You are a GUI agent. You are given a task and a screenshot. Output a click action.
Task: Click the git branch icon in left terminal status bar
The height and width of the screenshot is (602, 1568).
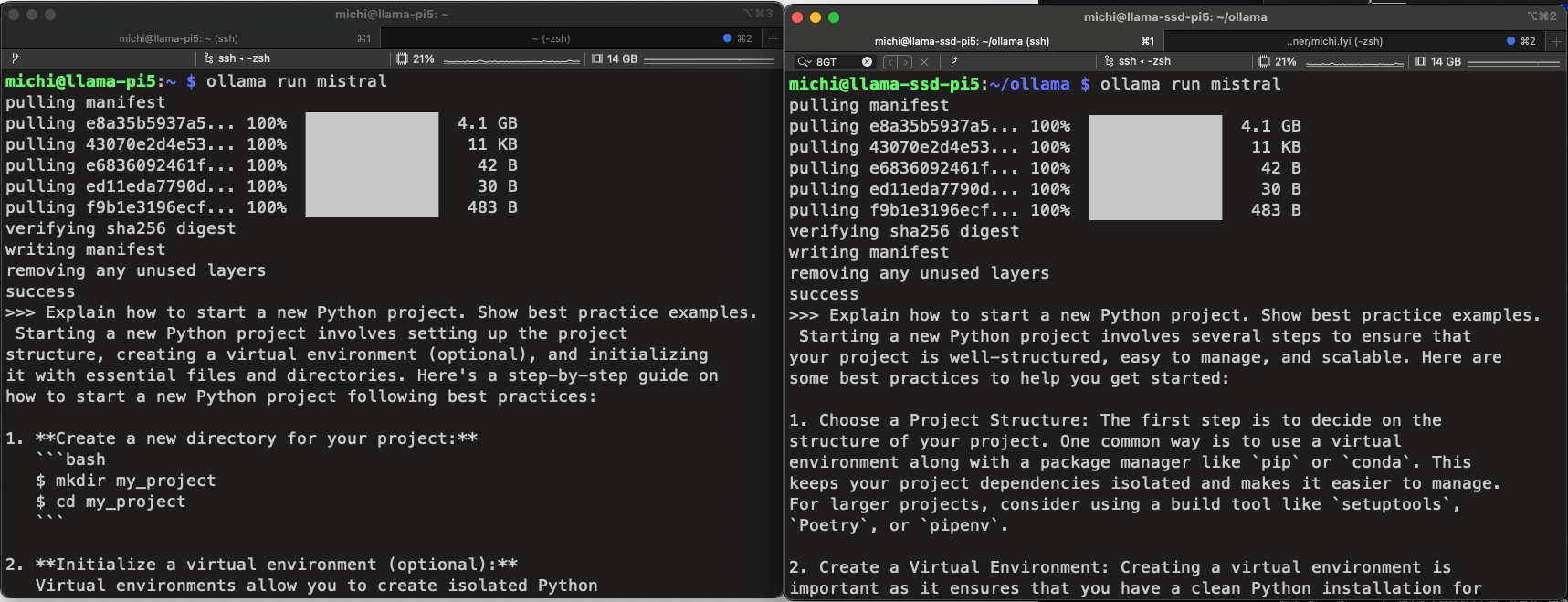click(16, 58)
